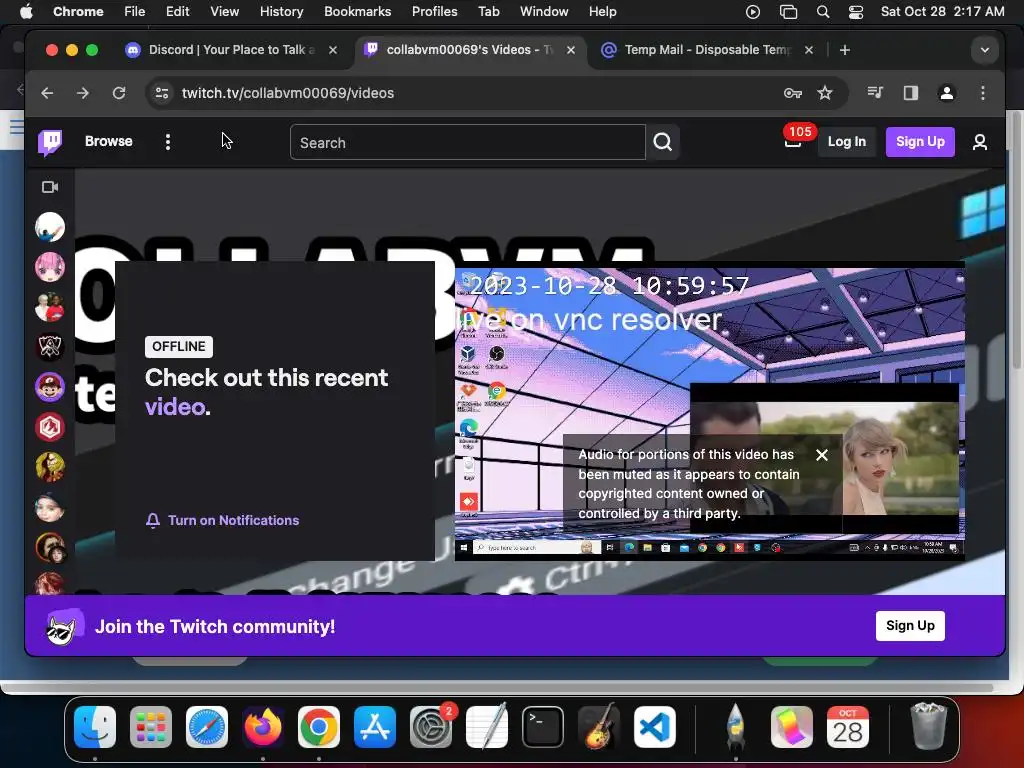Click the recent video thumbnail
Image resolution: width=1024 pixels, height=768 pixels.
point(709,411)
